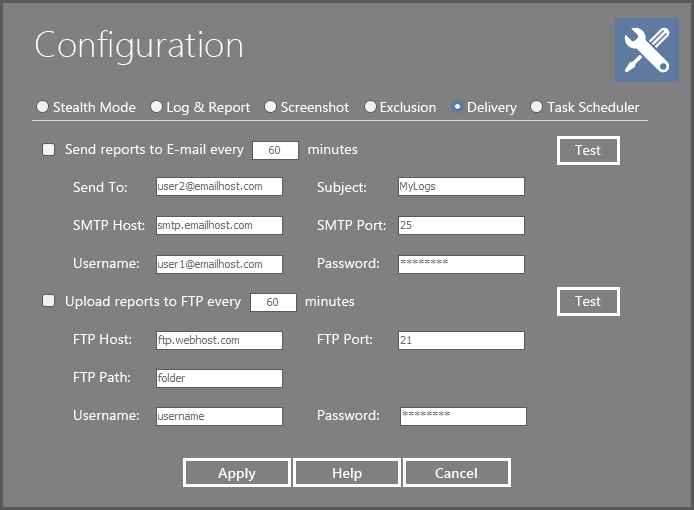The height and width of the screenshot is (510, 694).
Task: Switch to the Log & Report section
Action: coord(157,107)
